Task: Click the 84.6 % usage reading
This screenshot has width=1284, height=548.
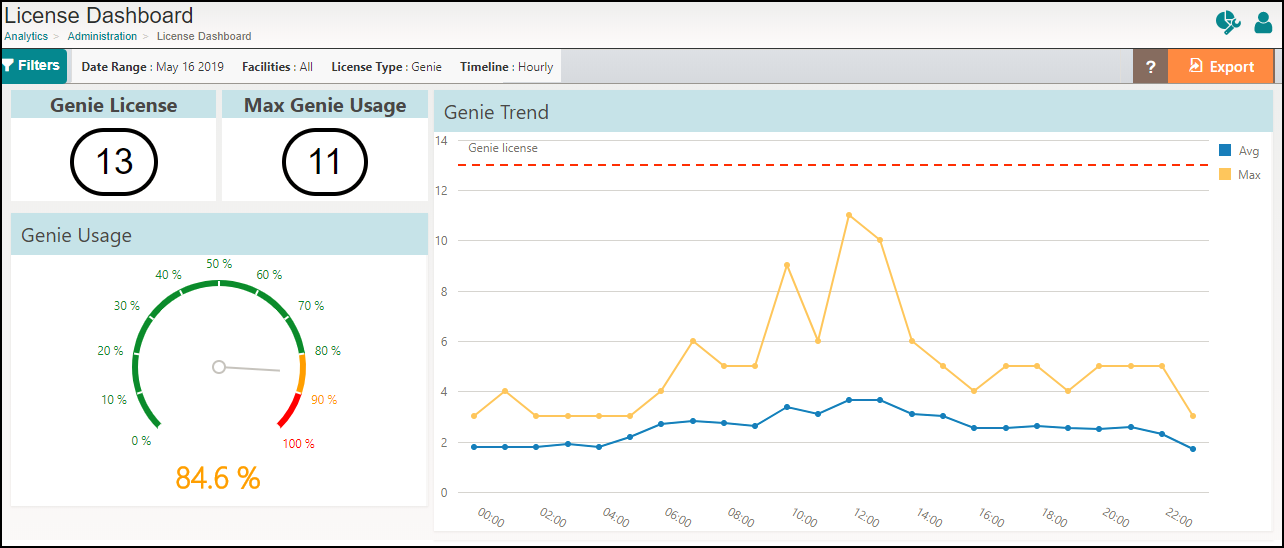Action: [218, 478]
